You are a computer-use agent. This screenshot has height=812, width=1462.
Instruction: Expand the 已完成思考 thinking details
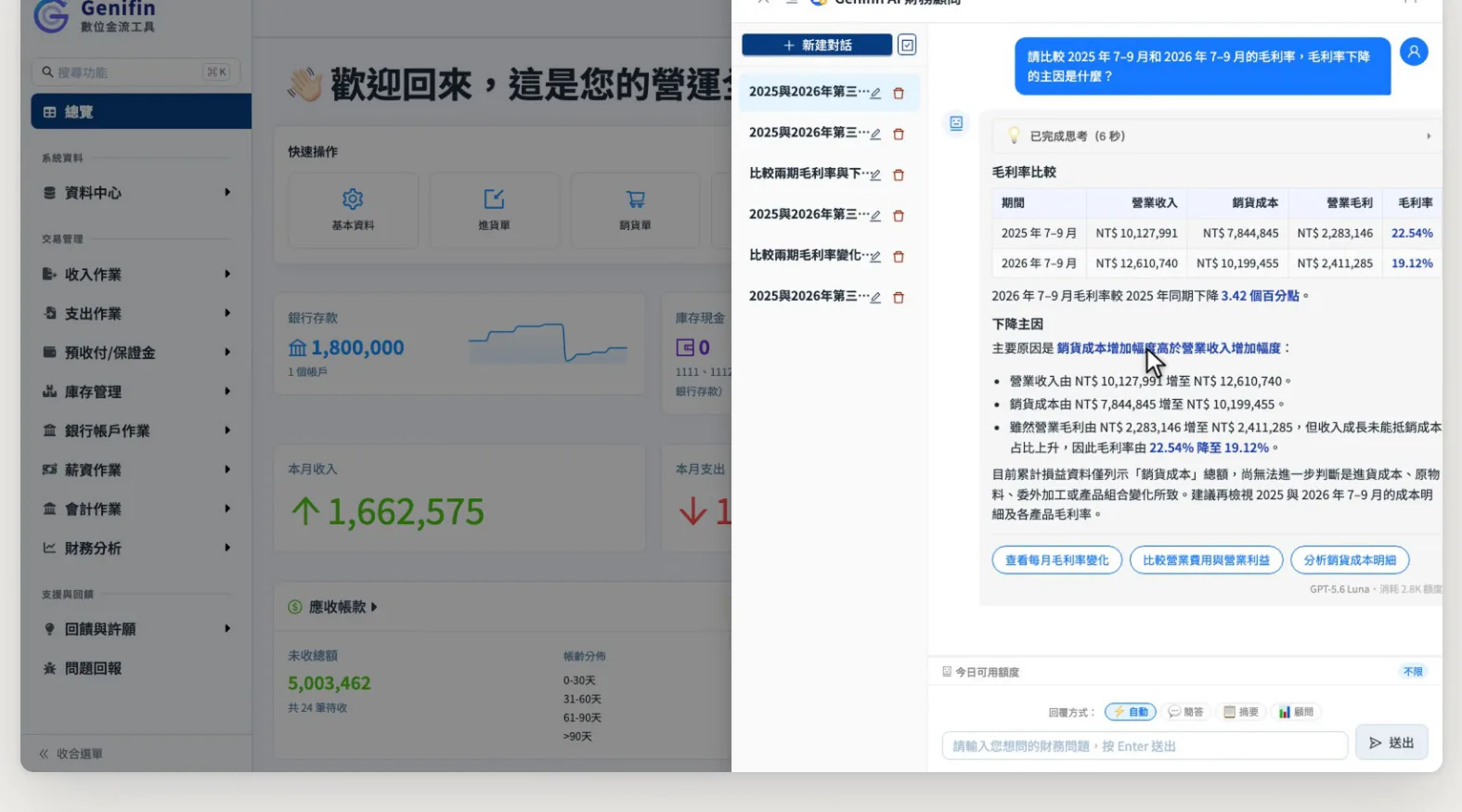(1429, 136)
